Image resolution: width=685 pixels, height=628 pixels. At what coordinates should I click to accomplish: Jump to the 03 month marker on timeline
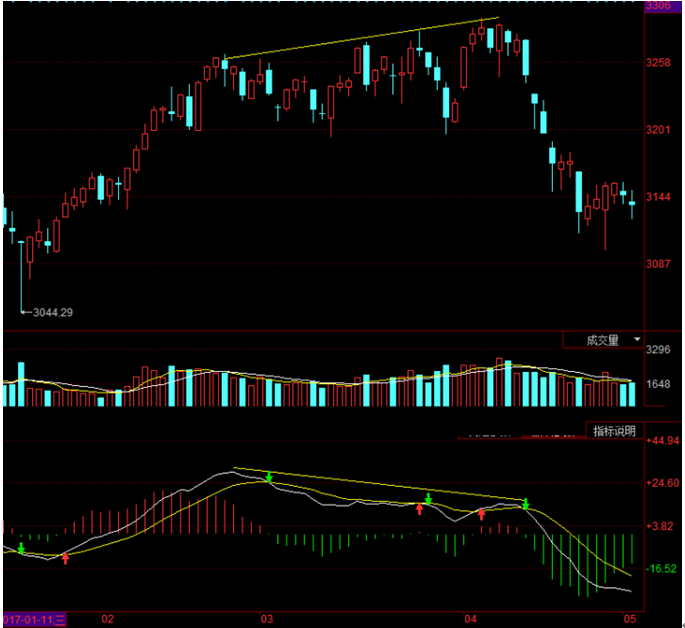coord(266,618)
